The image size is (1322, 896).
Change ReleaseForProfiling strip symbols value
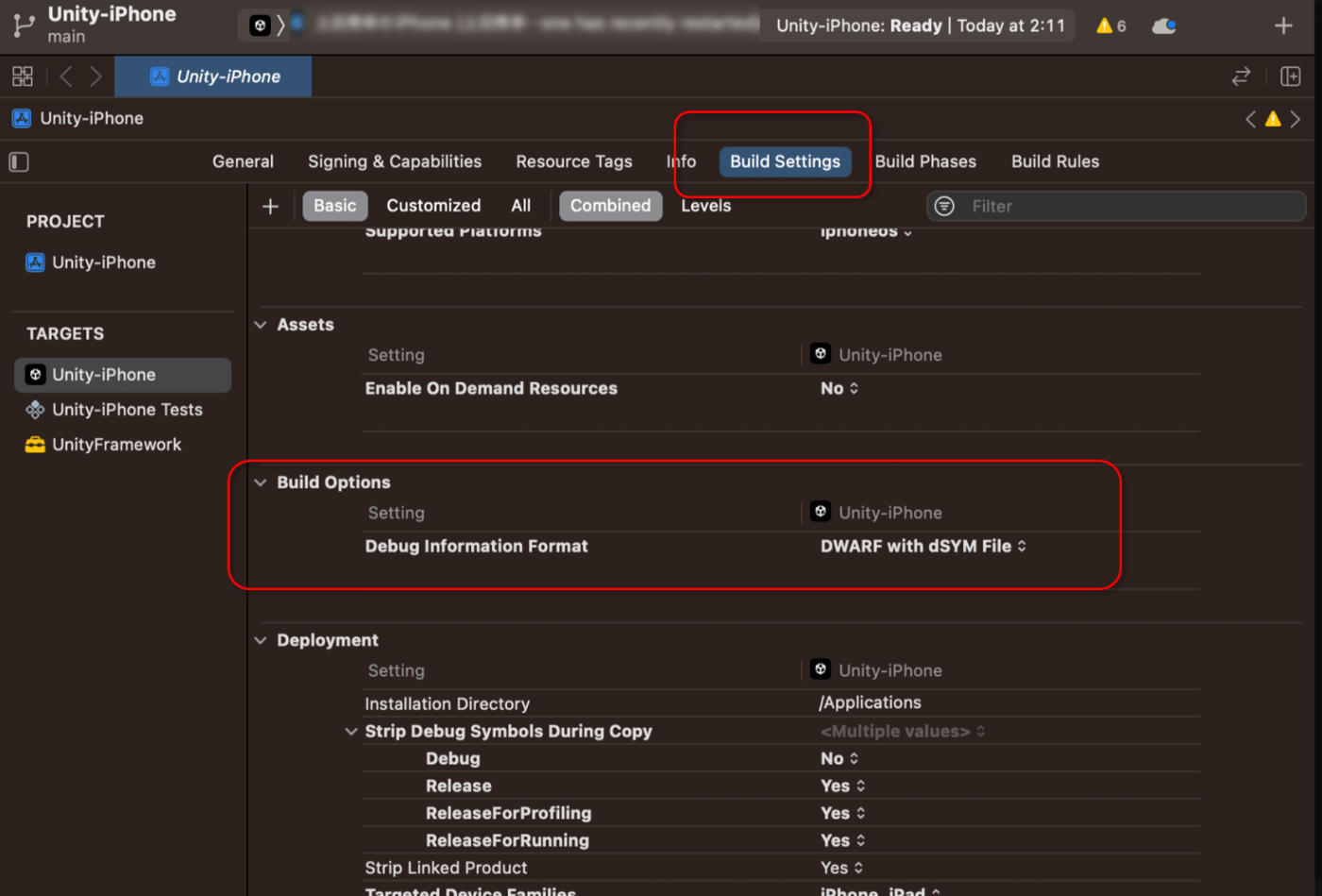click(842, 814)
